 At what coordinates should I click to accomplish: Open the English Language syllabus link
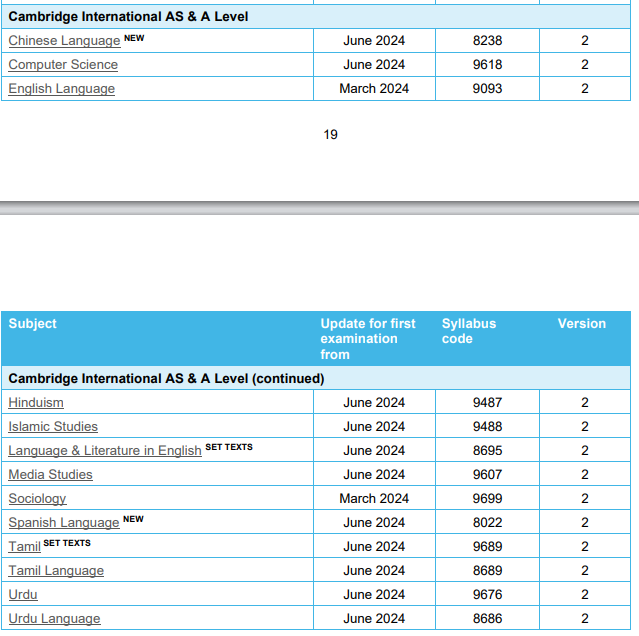pyautogui.click(x=62, y=89)
